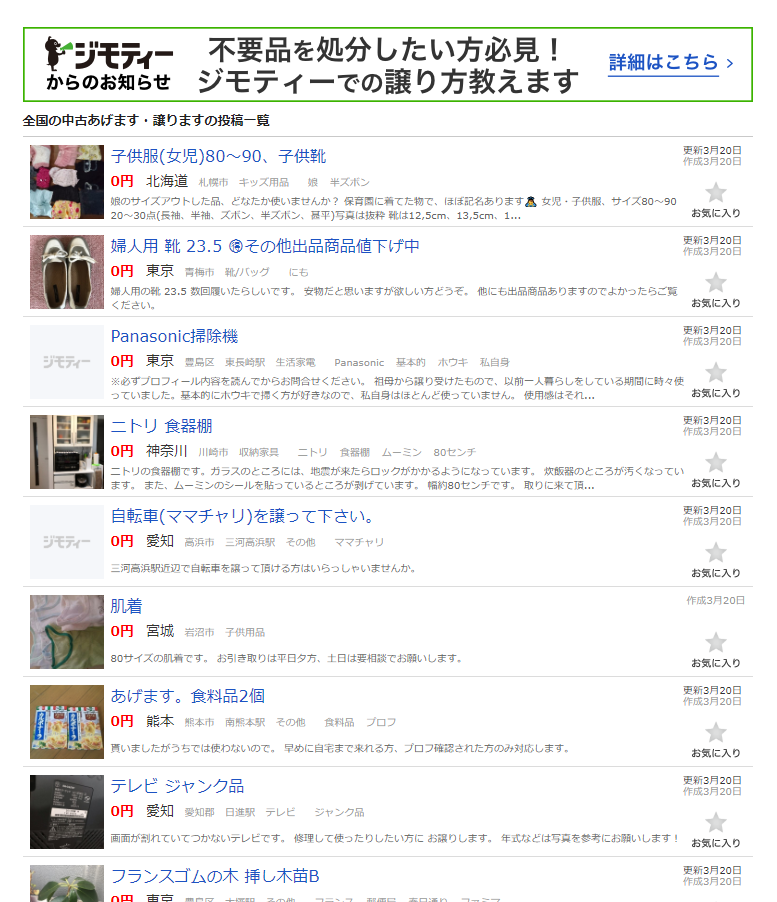Toggle the 肌着 listing favorite star

[x=715, y=643]
